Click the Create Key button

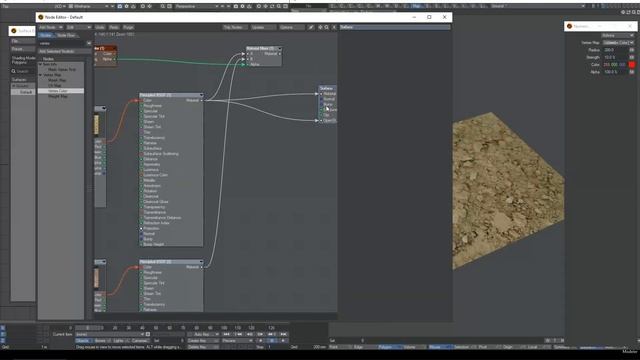click(x=203, y=341)
